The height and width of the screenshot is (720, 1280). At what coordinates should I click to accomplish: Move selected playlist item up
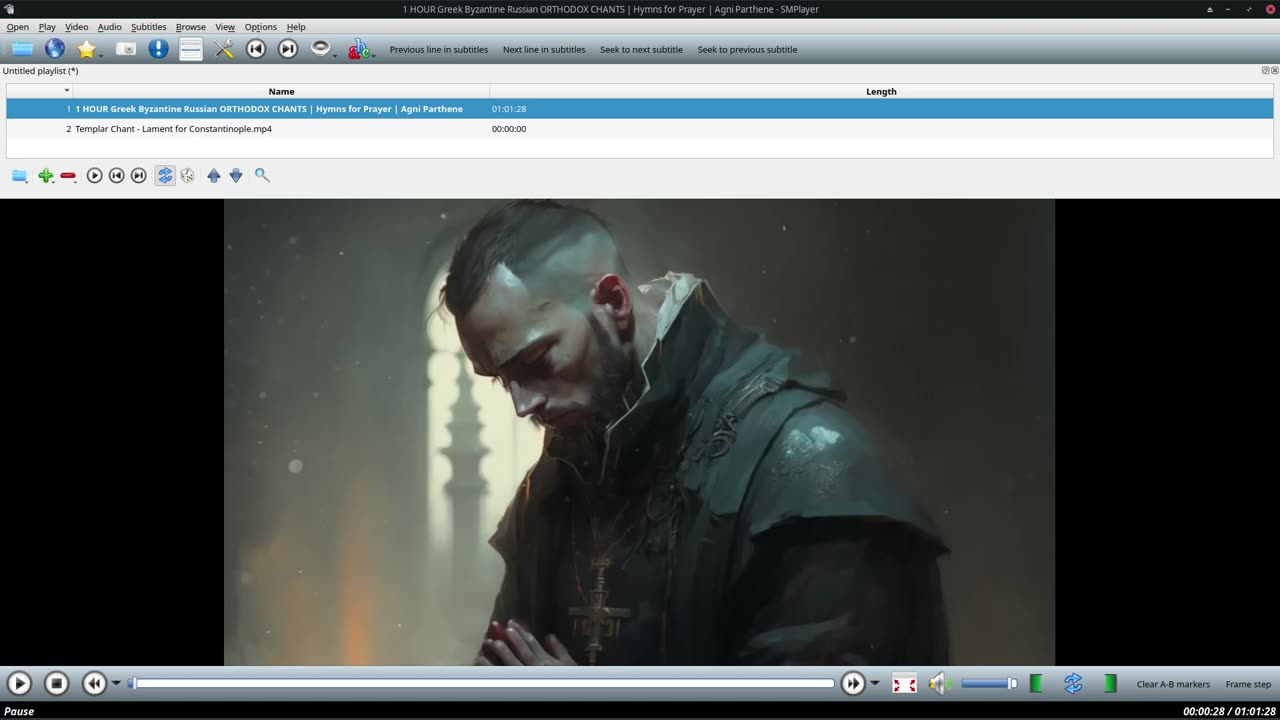[213, 176]
